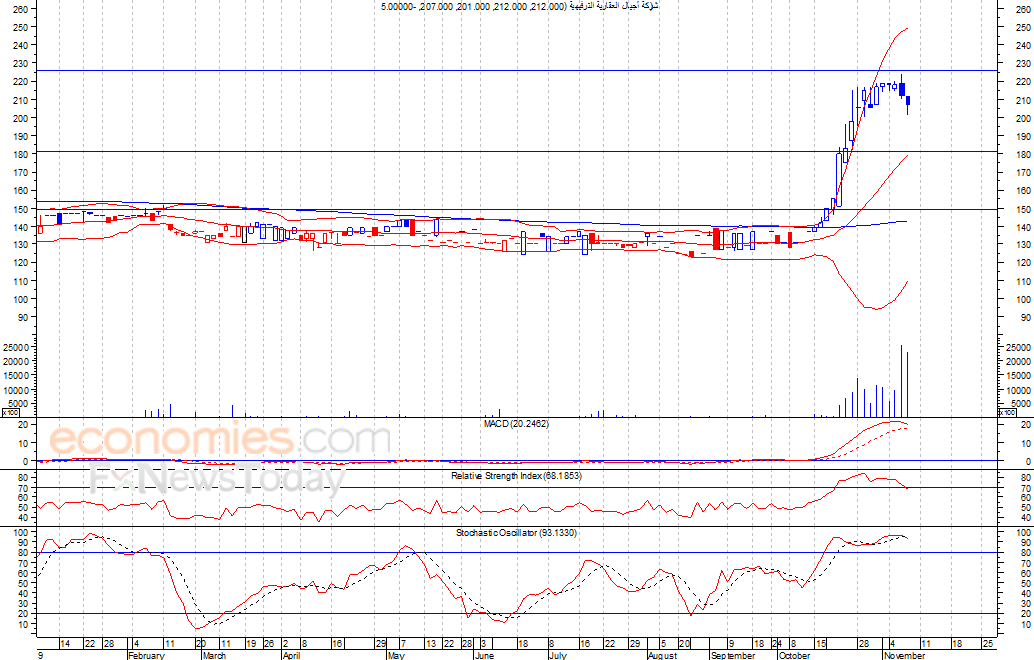The image size is (1034, 660).
Task: Select the September month label on time axis
Action: [x=733, y=655]
